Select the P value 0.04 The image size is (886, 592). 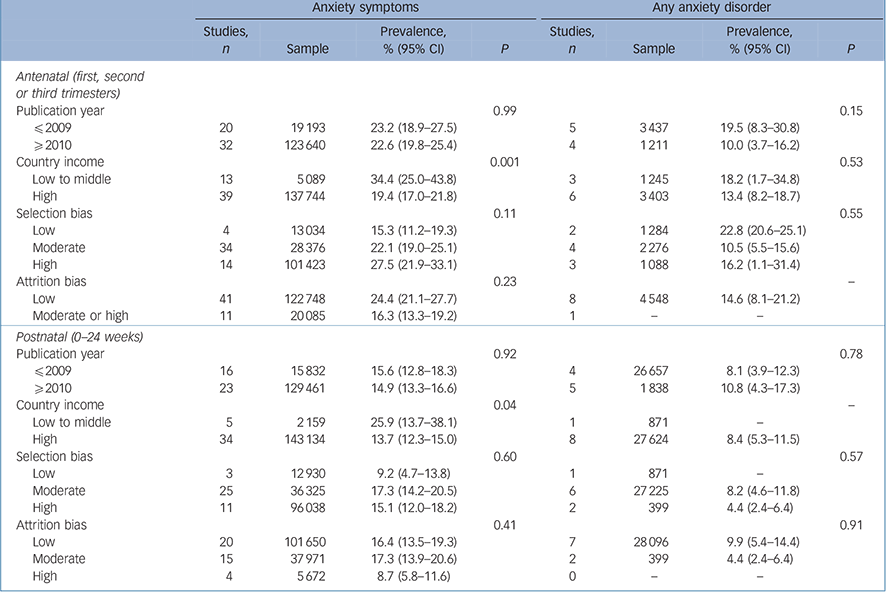click(x=505, y=405)
